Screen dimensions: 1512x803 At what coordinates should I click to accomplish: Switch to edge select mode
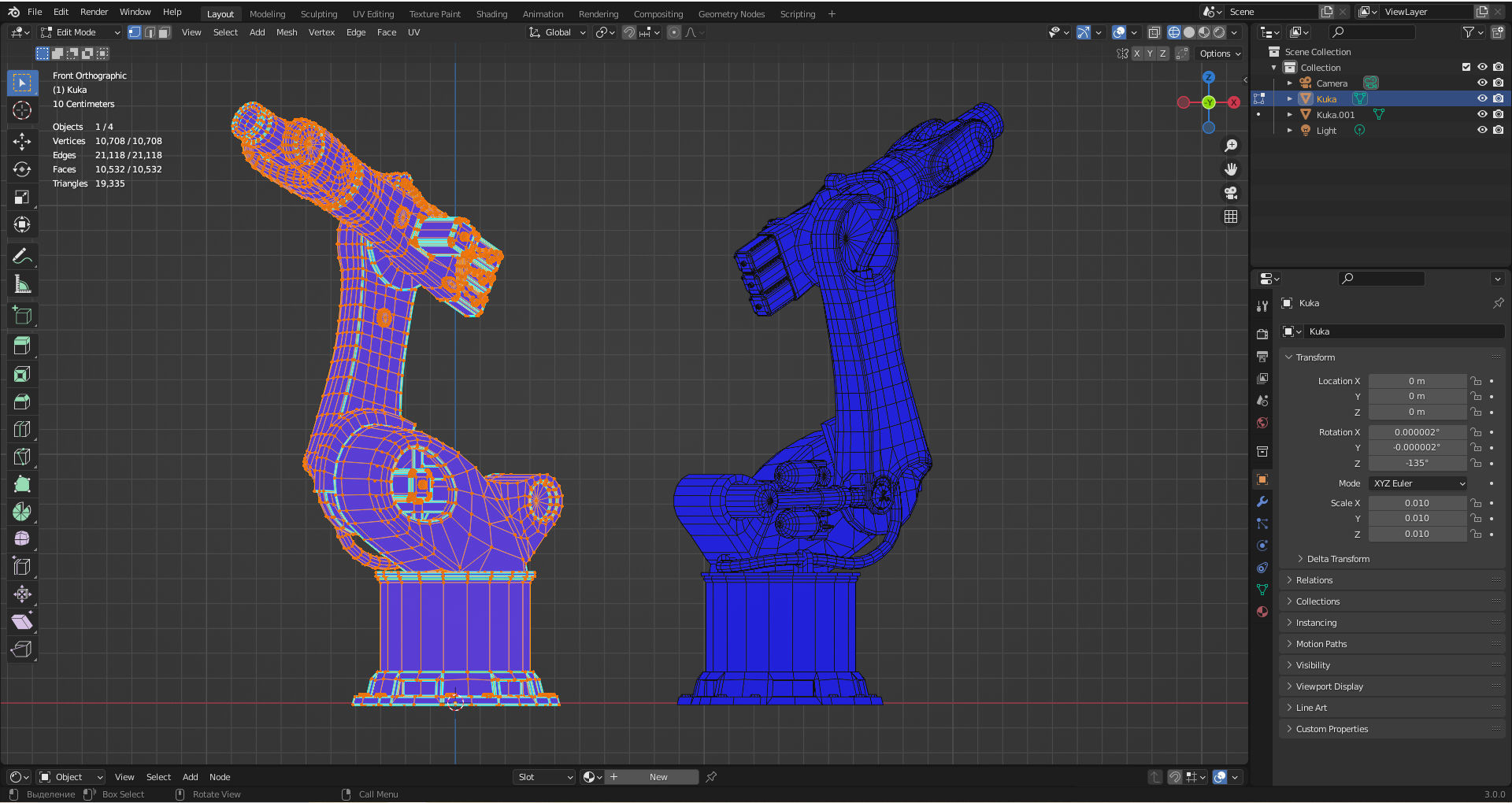[150, 32]
